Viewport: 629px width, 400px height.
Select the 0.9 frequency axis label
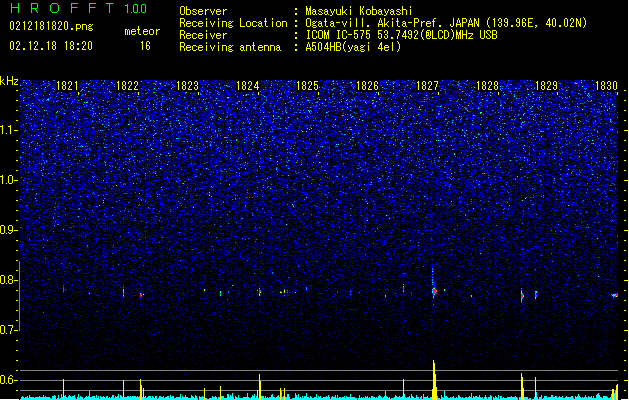click(x=8, y=229)
